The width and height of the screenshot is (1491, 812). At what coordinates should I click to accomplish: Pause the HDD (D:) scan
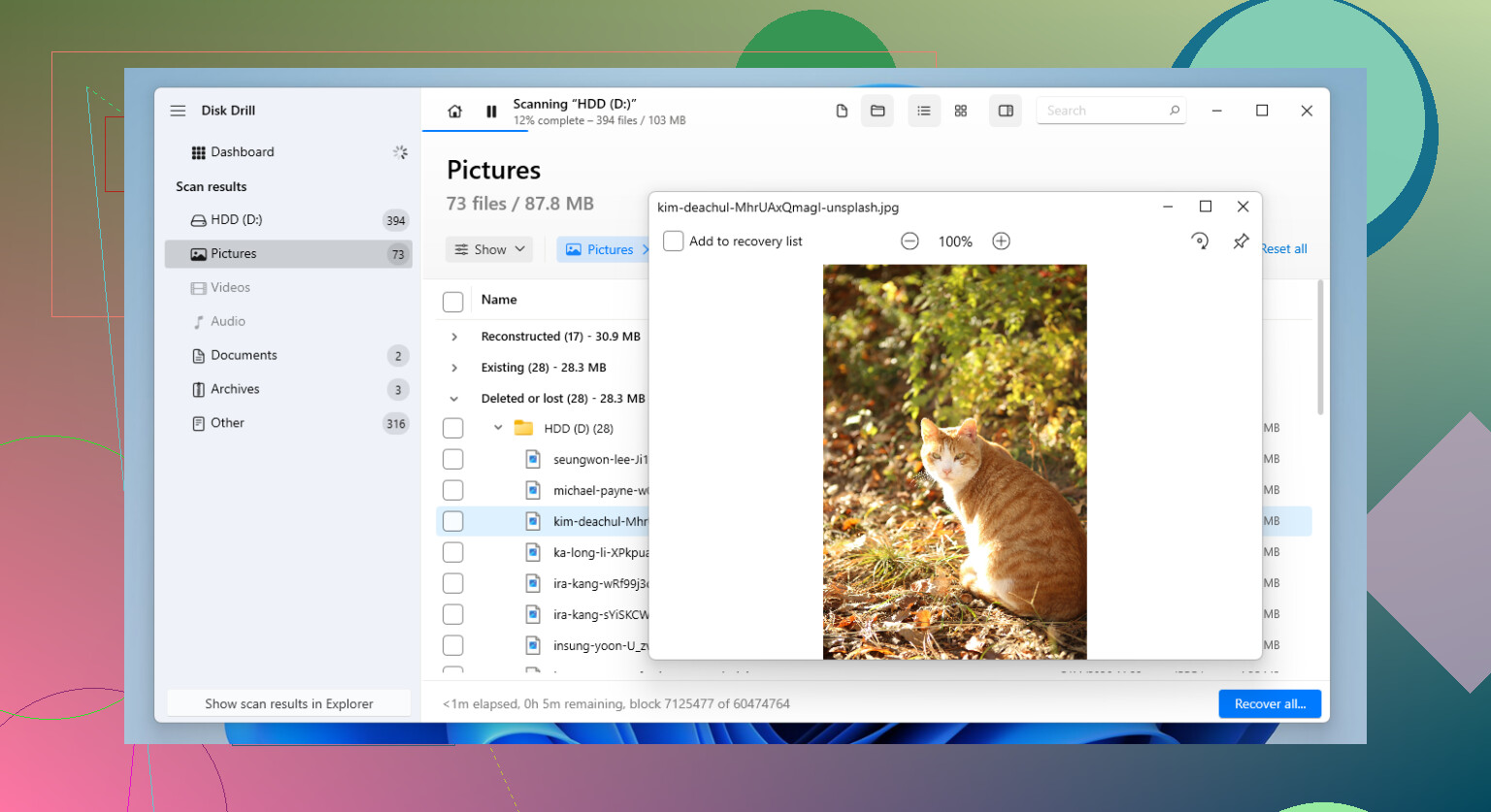pyautogui.click(x=491, y=112)
